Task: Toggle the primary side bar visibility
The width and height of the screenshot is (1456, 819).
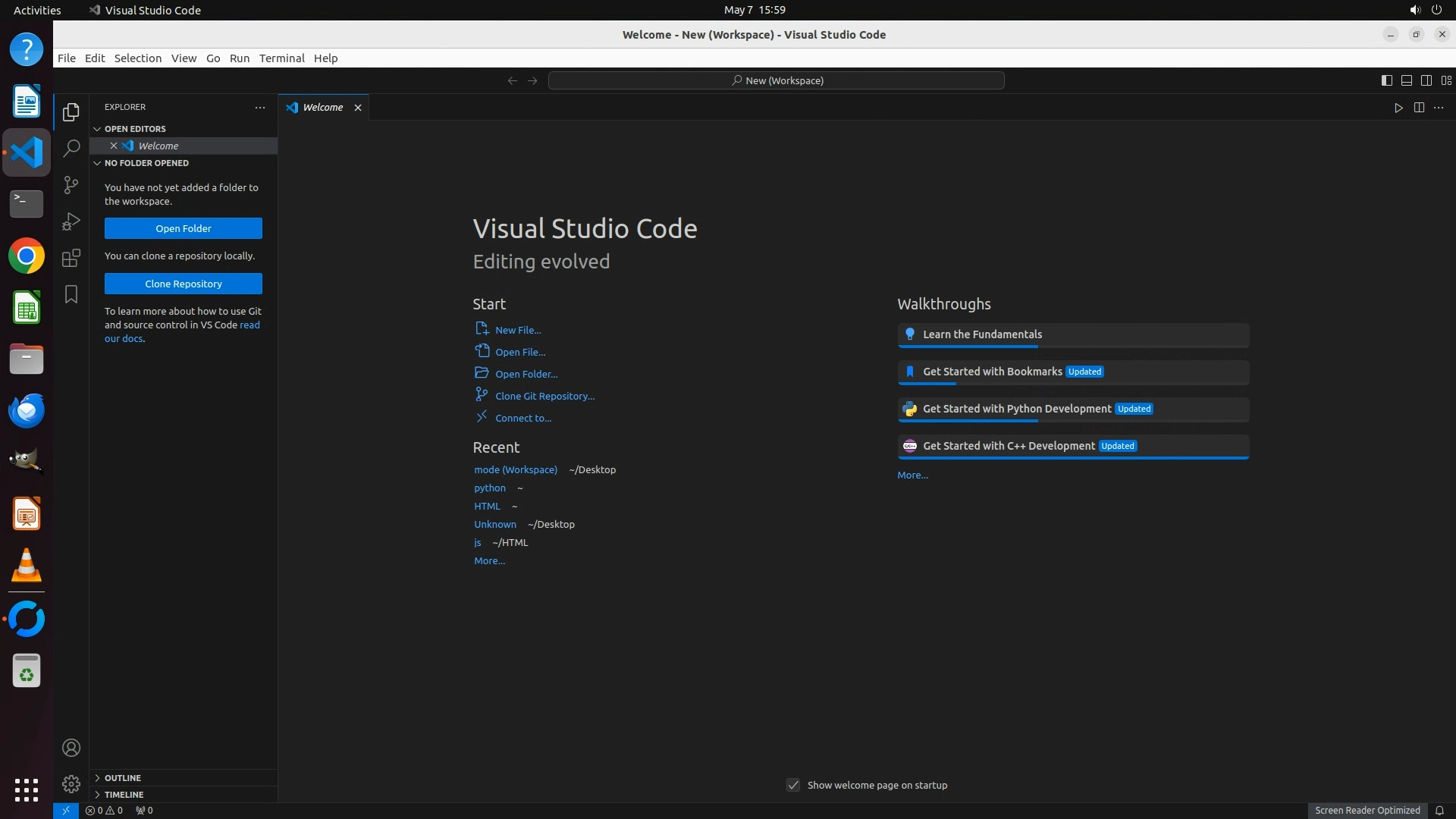Action: (x=1386, y=80)
